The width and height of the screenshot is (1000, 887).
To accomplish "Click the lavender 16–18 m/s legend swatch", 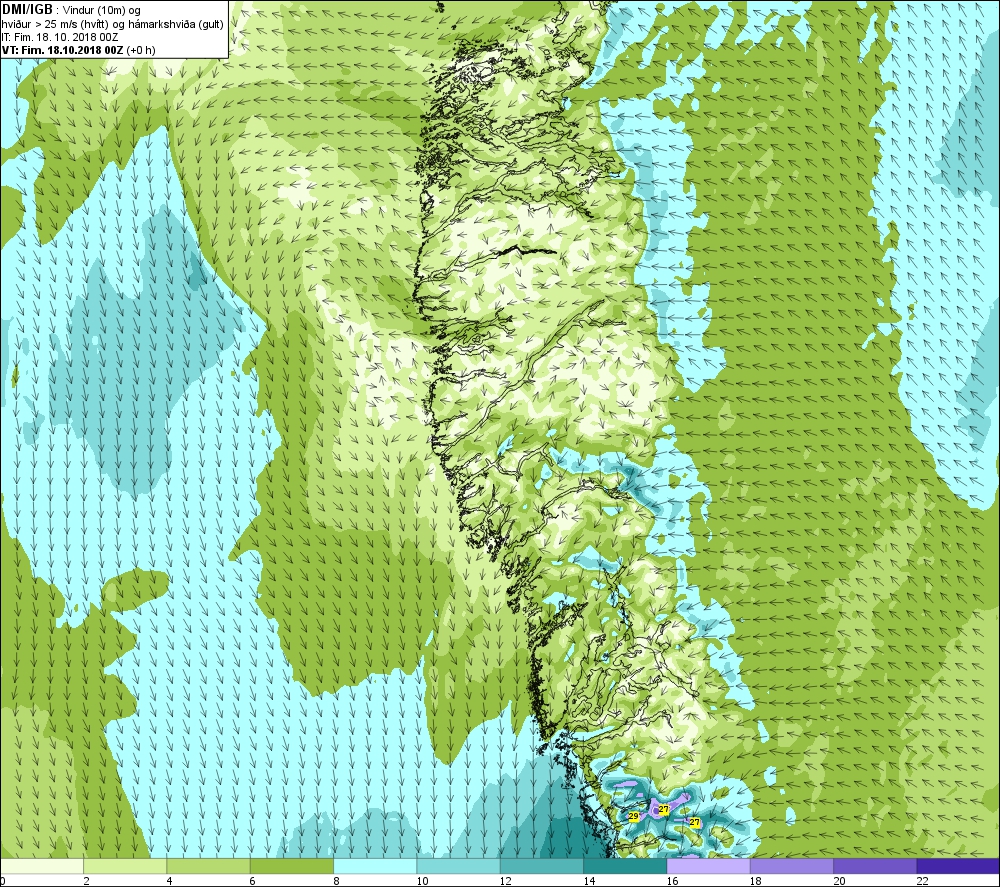I will (x=708, y=866).
